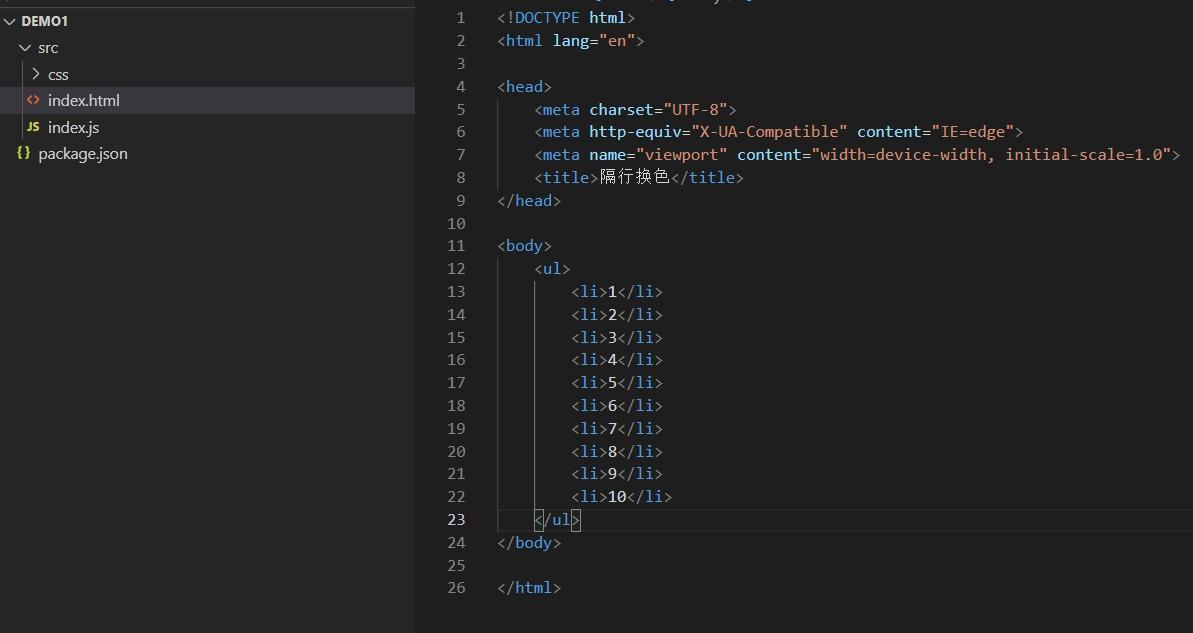
Task: Collapse the src folder chevron
Action: (25, 47)
